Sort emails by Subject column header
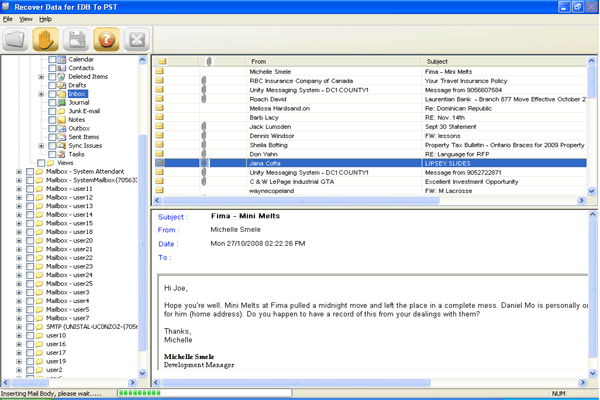Viewport: 600px width, 400px height. click(x=436, y=62)
